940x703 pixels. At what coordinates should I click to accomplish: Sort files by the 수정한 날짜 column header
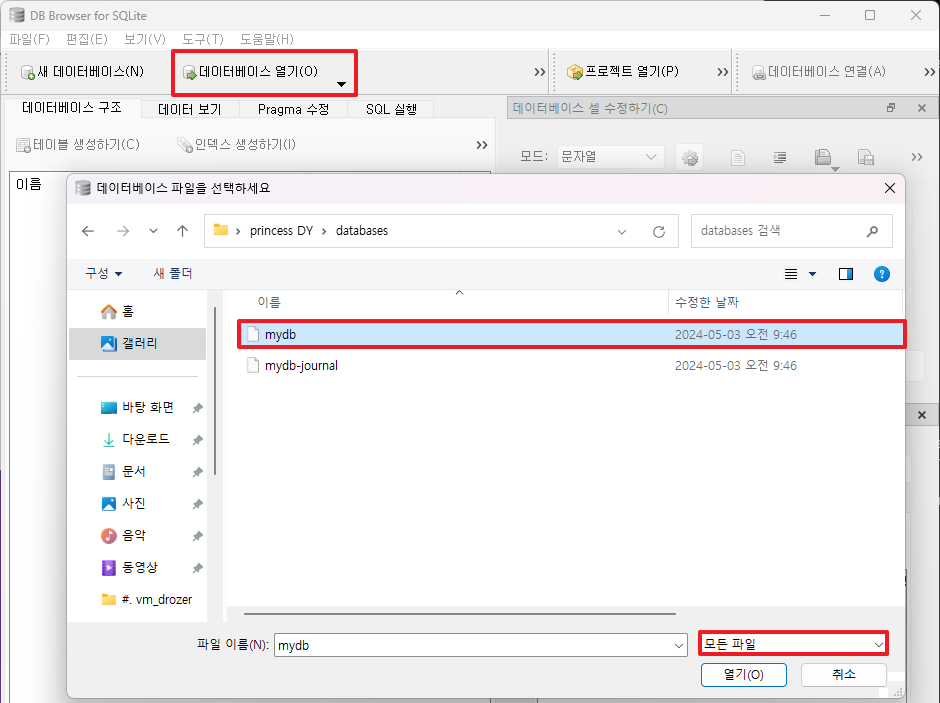(x=707, y=303)
